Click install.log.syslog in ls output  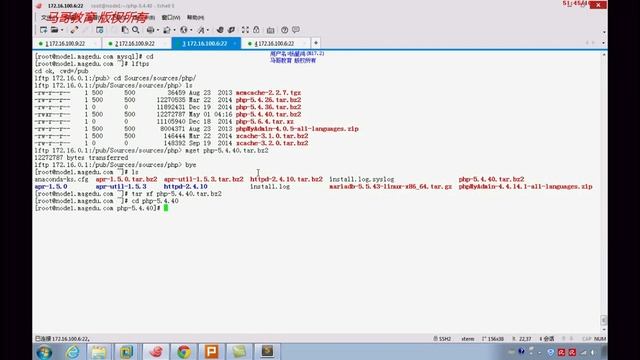(362, 179)
